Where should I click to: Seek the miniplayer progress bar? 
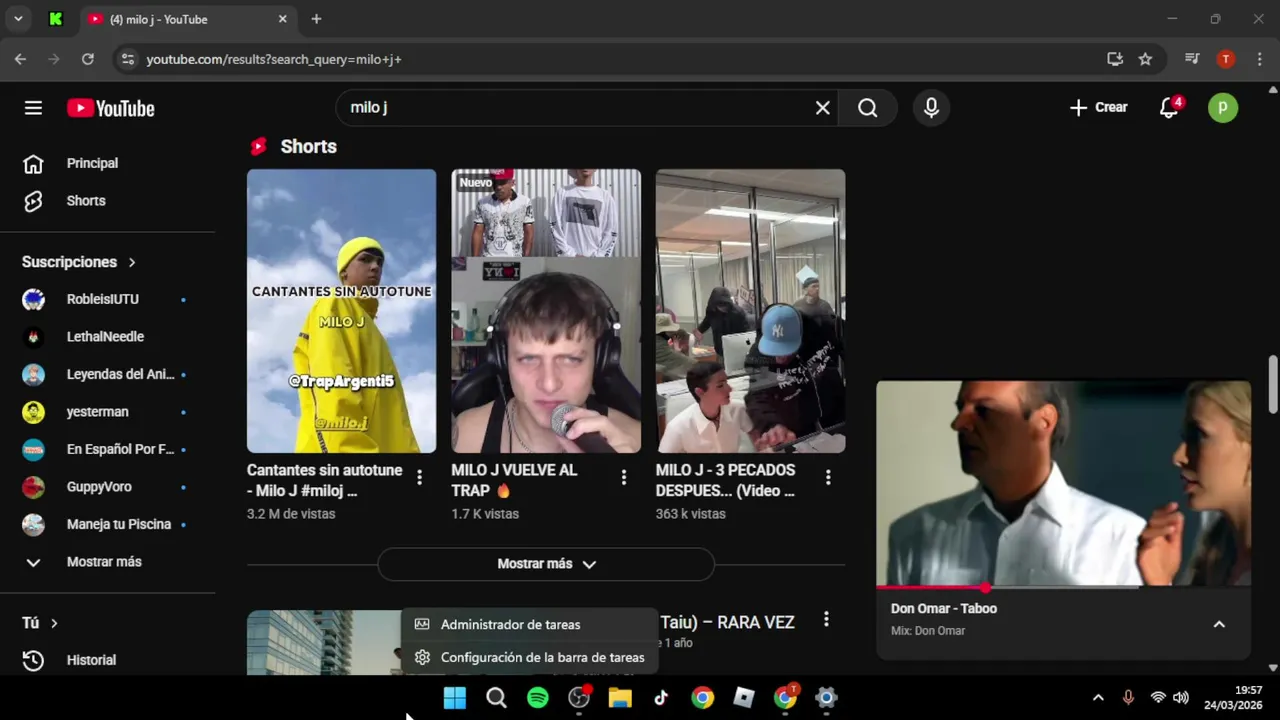pyautogui.click(x=1064, y=587)
